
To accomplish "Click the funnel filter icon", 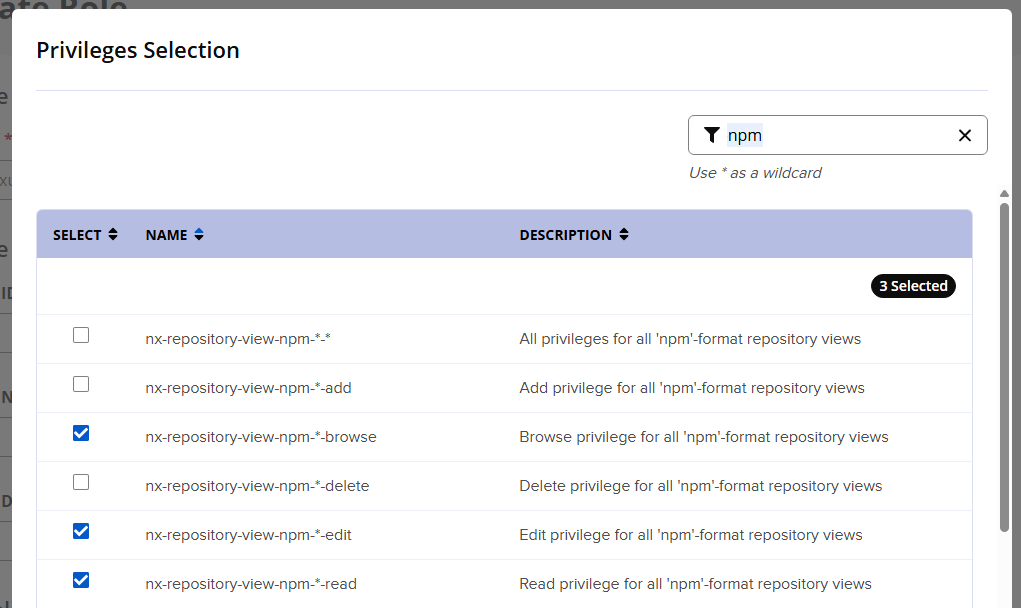I will [711, 135].
